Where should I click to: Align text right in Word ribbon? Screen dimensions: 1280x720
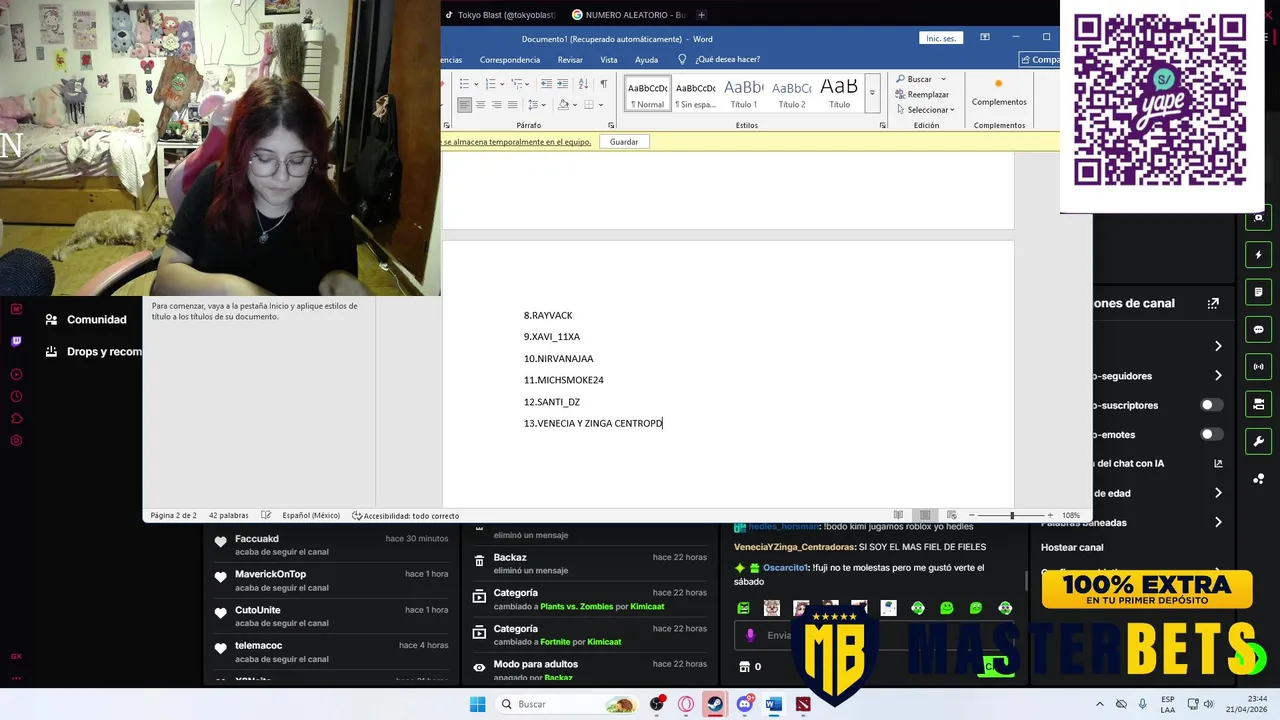tap(497, 105)
